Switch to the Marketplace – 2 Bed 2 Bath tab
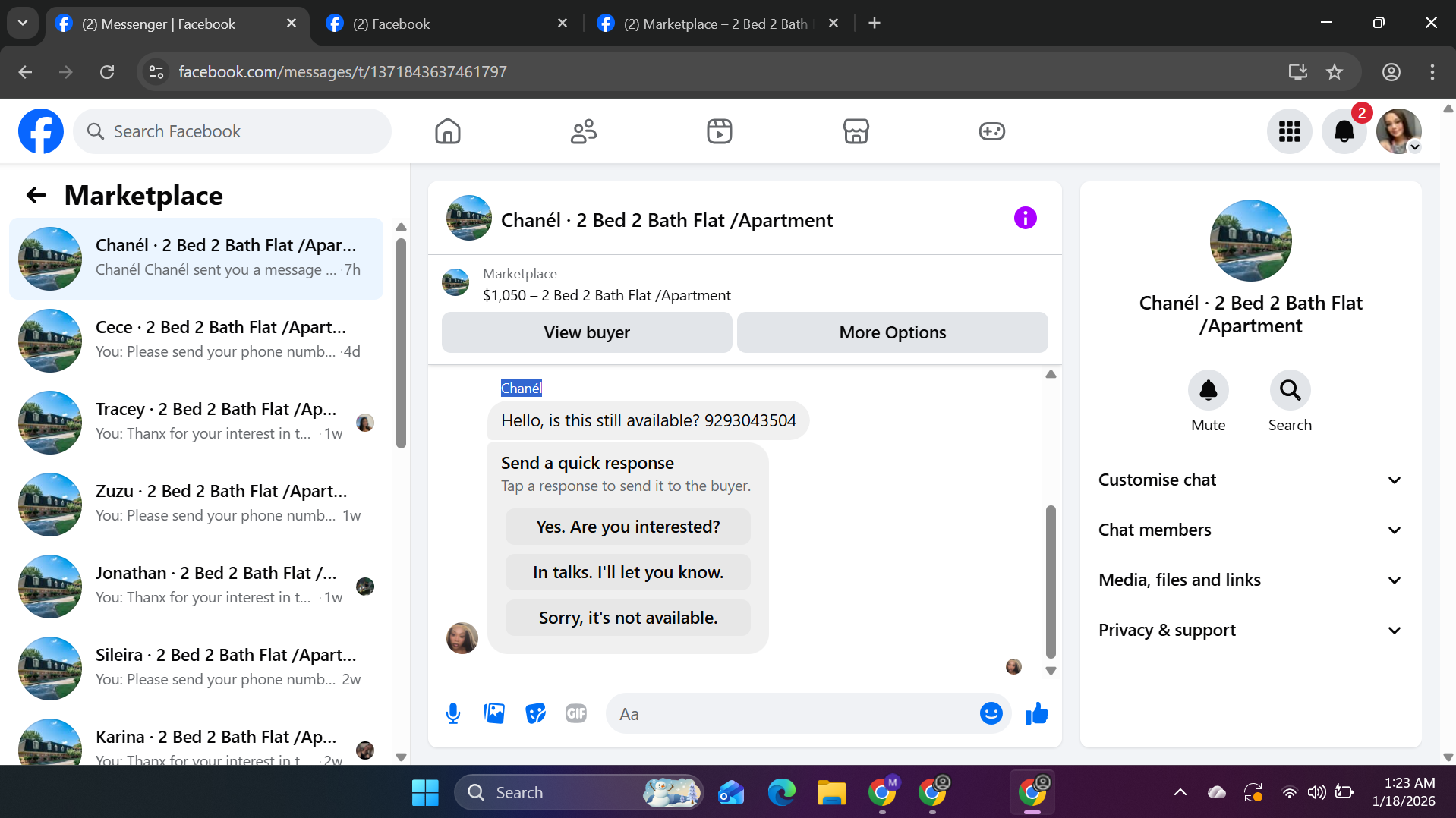 click(715, 24)
